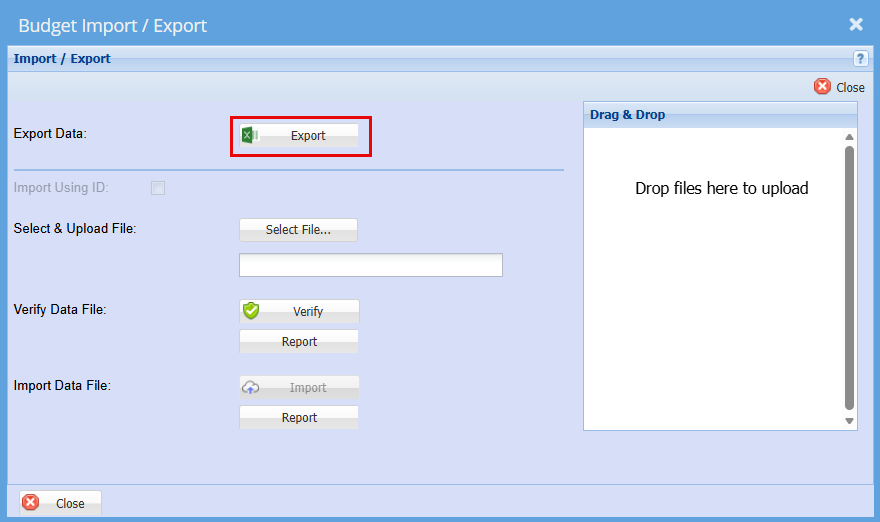Toggle the Import Using ID checkbox

coord(158,188)
